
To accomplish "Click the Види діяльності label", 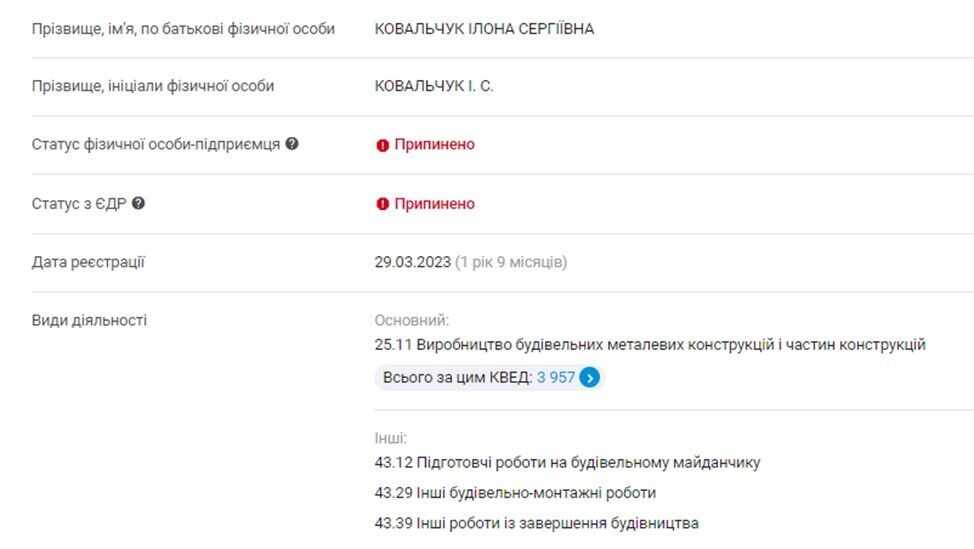I will 89,320.
